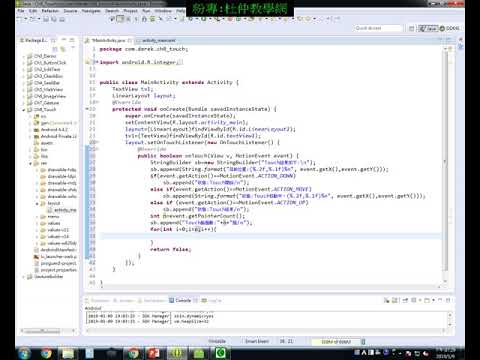This screenshot has width=480, height=360.
Task: Open the first Chrome icon on the taskbar
Action: pos(46,353)
